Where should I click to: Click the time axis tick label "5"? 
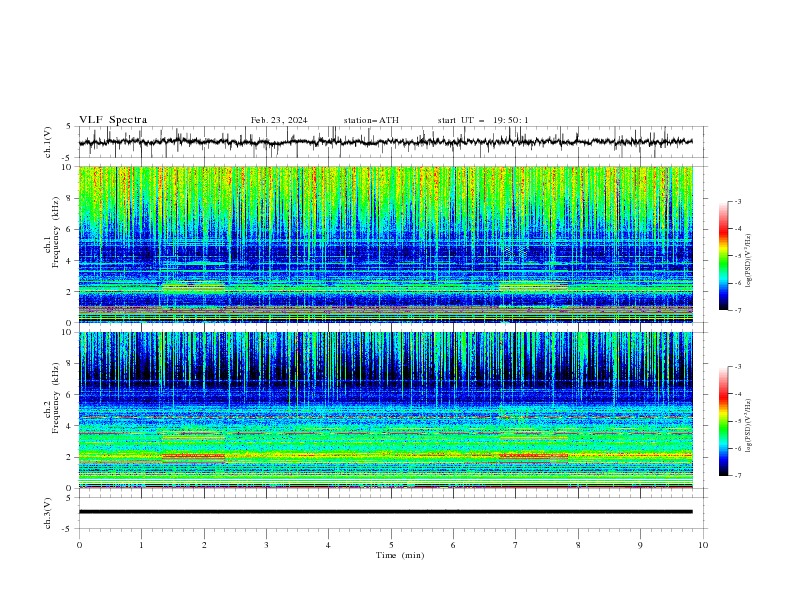(391, 545)
